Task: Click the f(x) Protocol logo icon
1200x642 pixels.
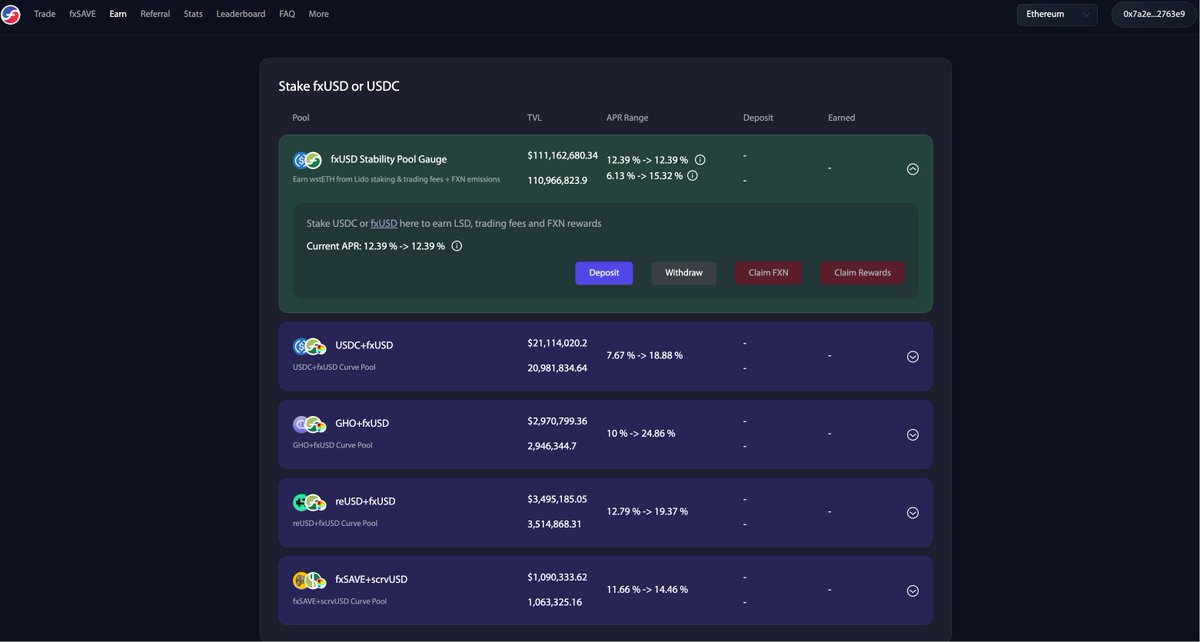Action: point(11,14)
